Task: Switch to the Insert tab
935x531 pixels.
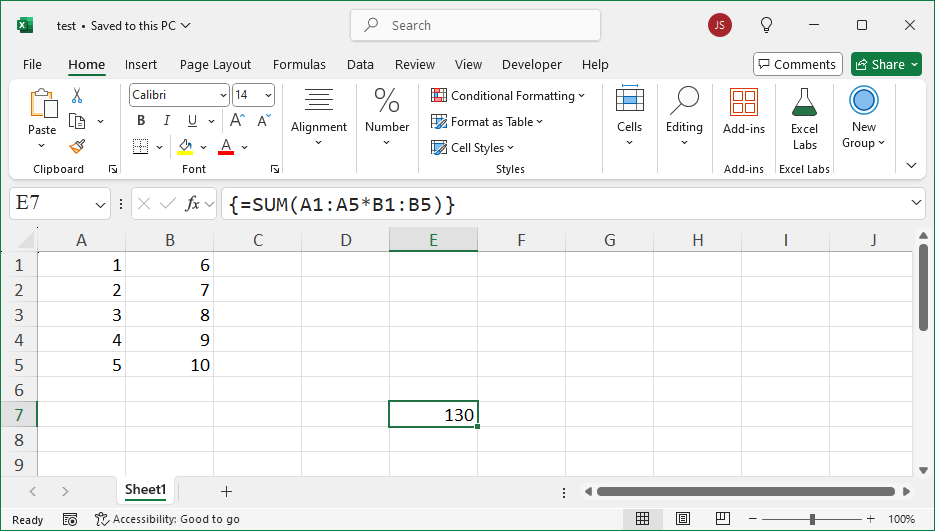Action: point(141,64)
